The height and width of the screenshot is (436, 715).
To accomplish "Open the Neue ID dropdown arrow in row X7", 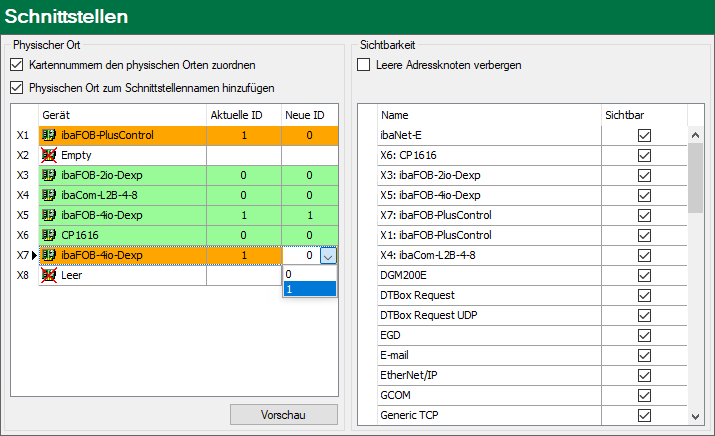I will point(329,256).
